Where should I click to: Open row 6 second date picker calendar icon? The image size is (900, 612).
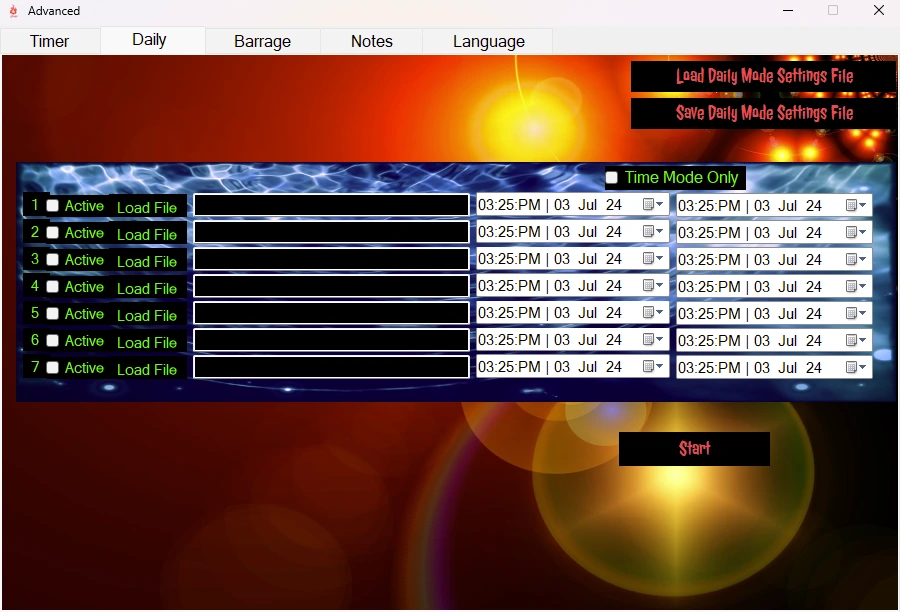click(x=856, y=340)
